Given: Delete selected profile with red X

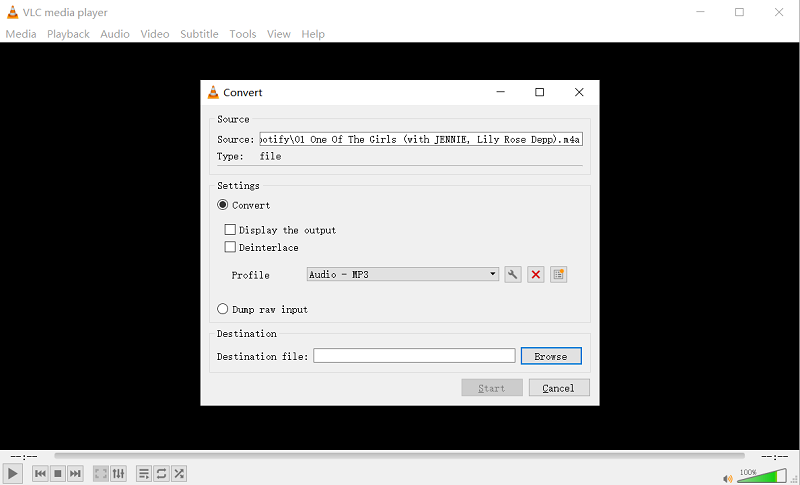Looking at the screenshot, I should click(x=536, y=274).
